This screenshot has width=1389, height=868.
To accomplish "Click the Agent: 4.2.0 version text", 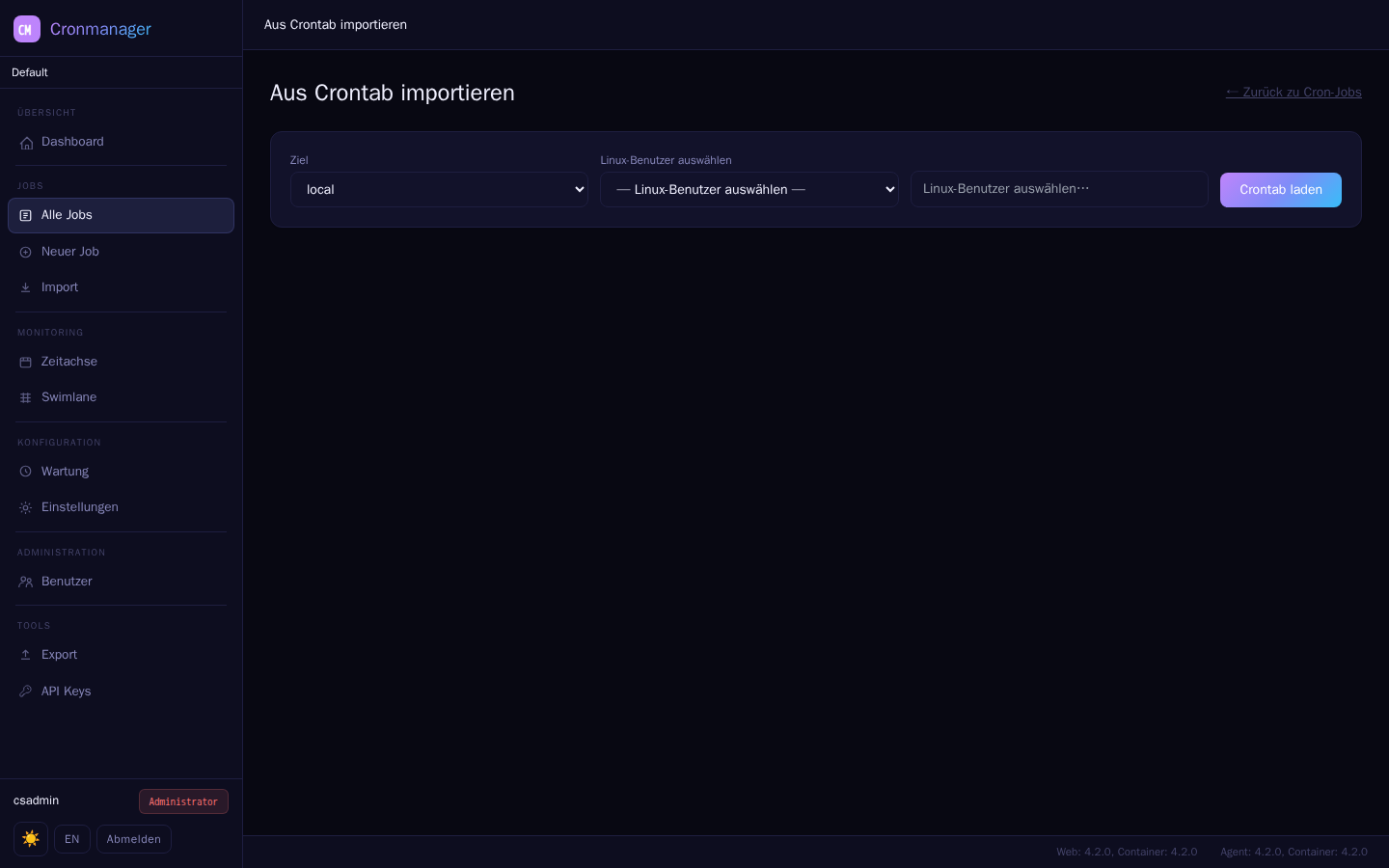I will pyautogui.click(x=1294, y=852).
